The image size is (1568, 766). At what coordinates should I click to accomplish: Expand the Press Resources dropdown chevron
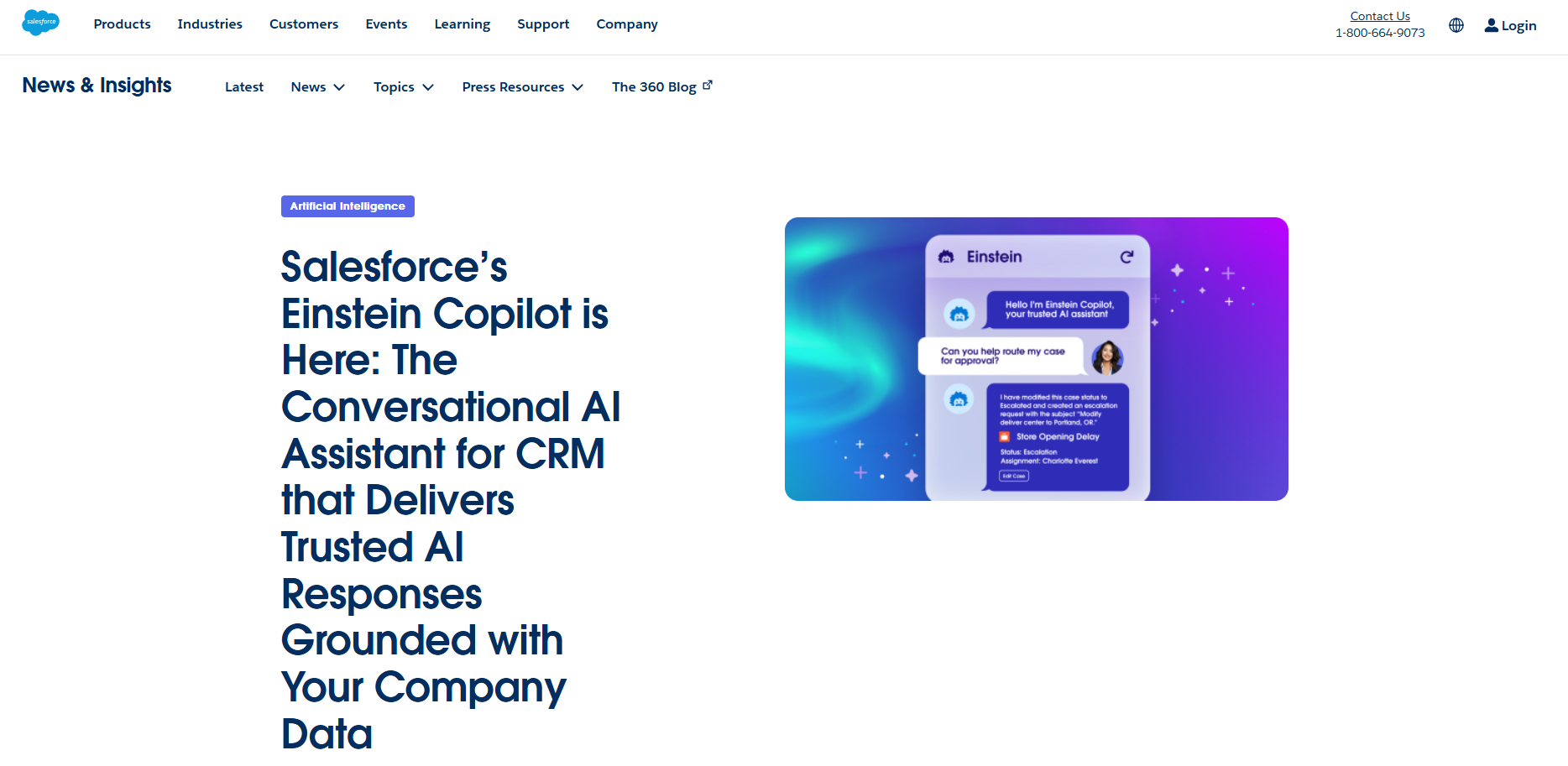pyautogui.click(x=578, y=87)
